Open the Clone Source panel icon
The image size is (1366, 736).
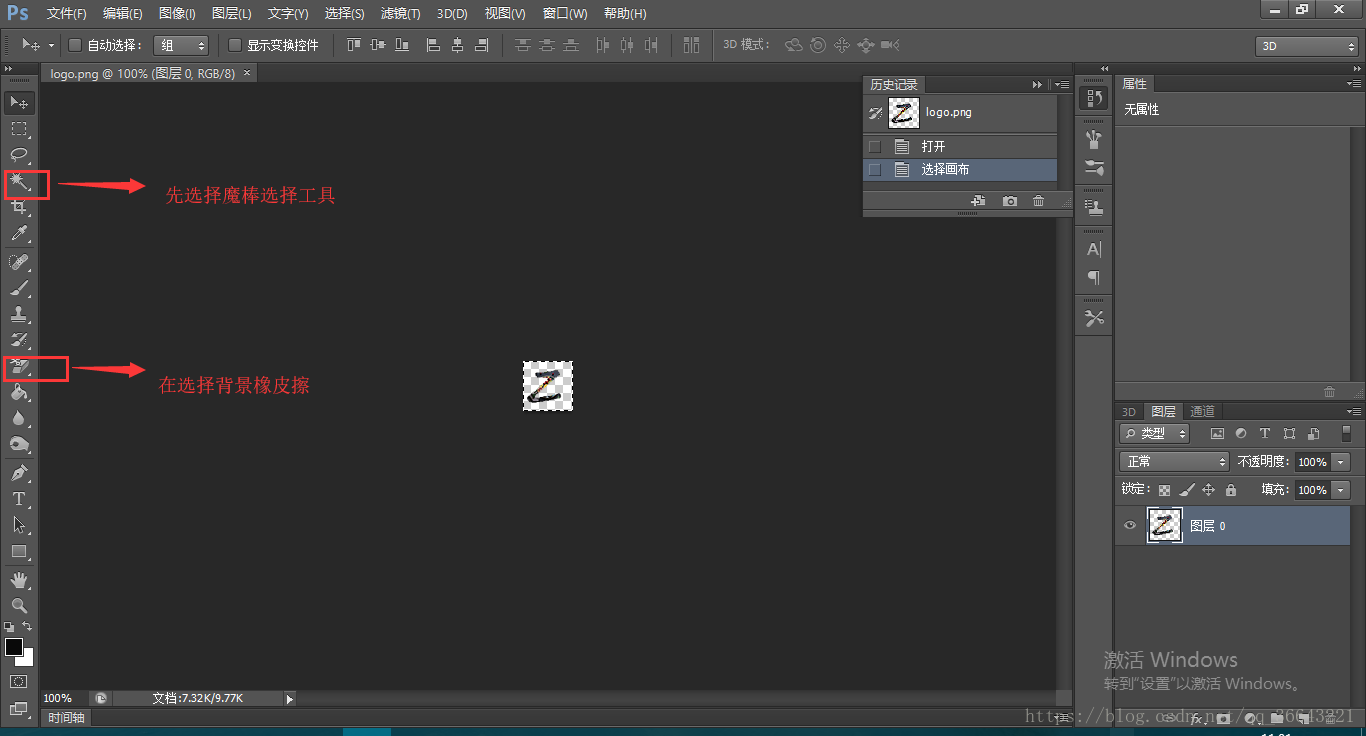pos(1094,209)
